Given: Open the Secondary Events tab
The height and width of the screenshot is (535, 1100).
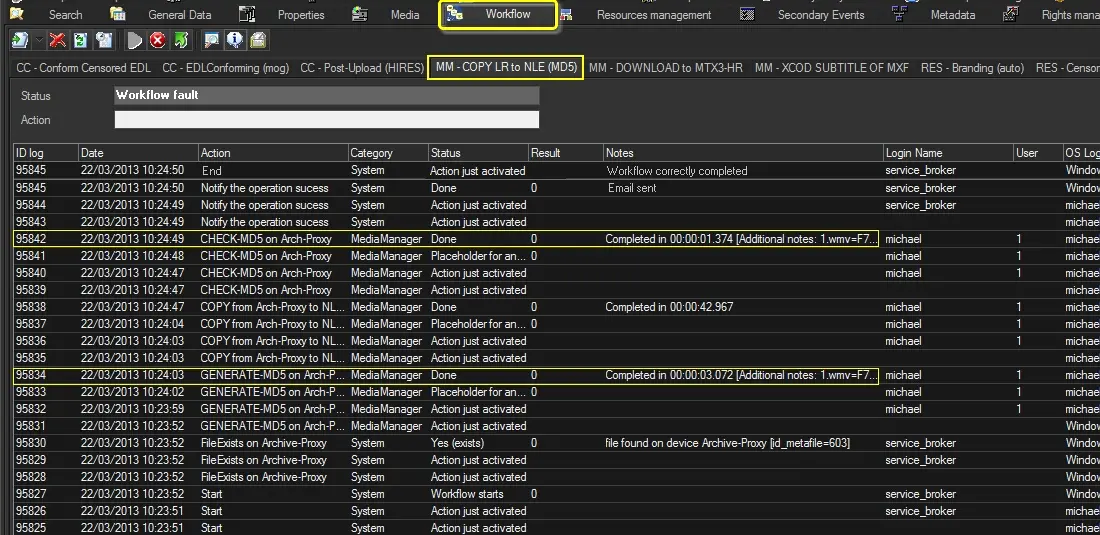Looking at the screenshot, I should coord(820,15).
